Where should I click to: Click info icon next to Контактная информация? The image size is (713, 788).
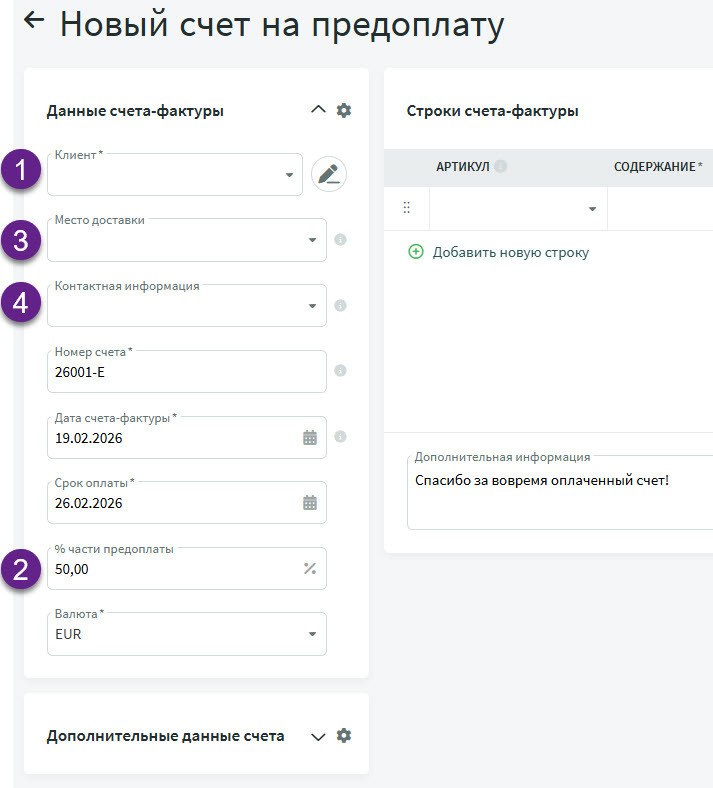coord(340,305)
